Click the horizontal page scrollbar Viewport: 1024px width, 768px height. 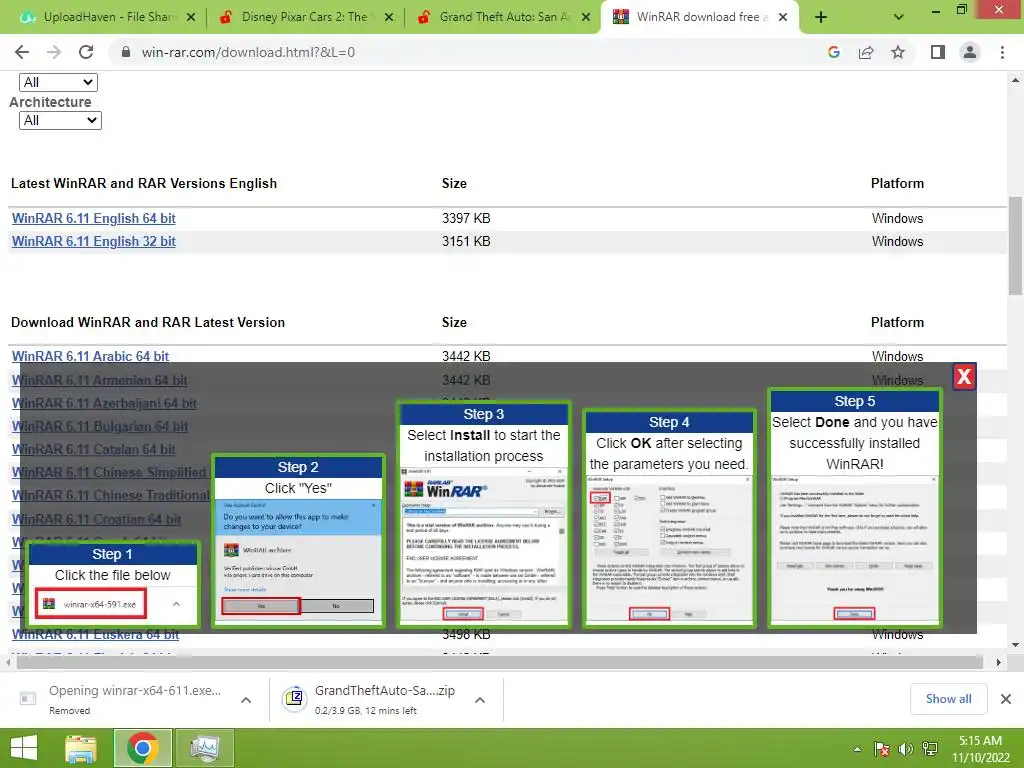click(500, 662)
